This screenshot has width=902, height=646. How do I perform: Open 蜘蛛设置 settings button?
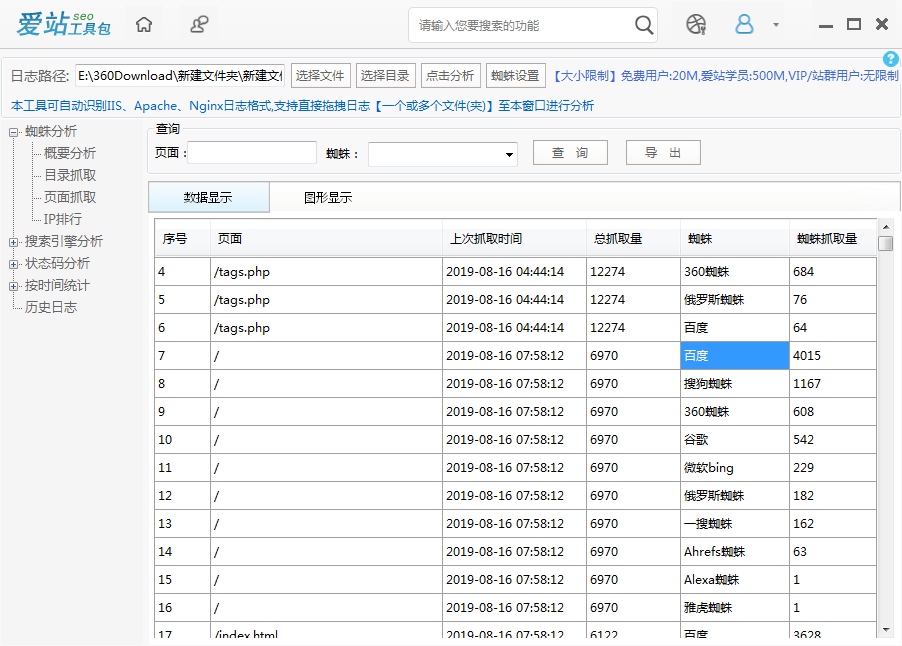(x=515, y=76)
